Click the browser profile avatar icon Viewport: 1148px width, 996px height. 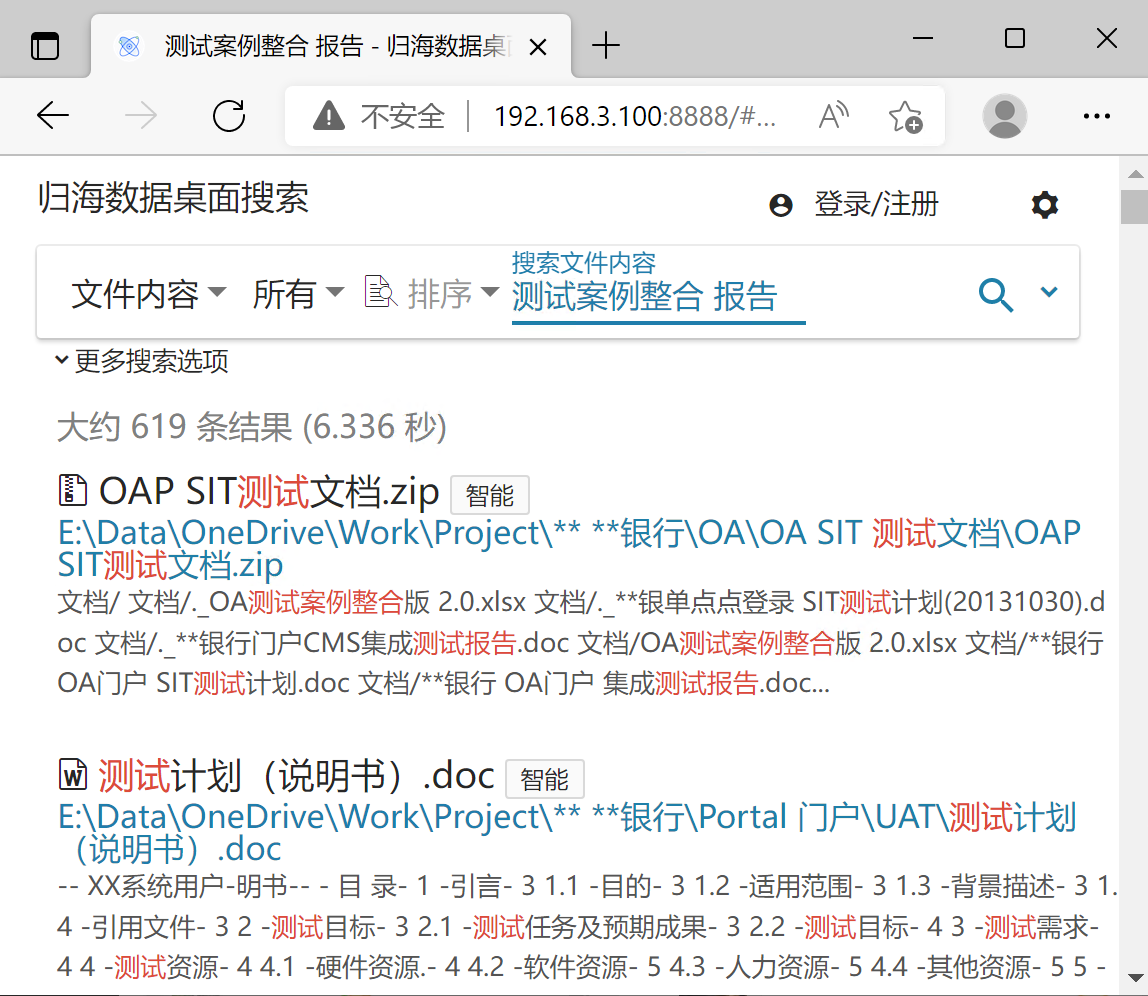coord(1004,116)
